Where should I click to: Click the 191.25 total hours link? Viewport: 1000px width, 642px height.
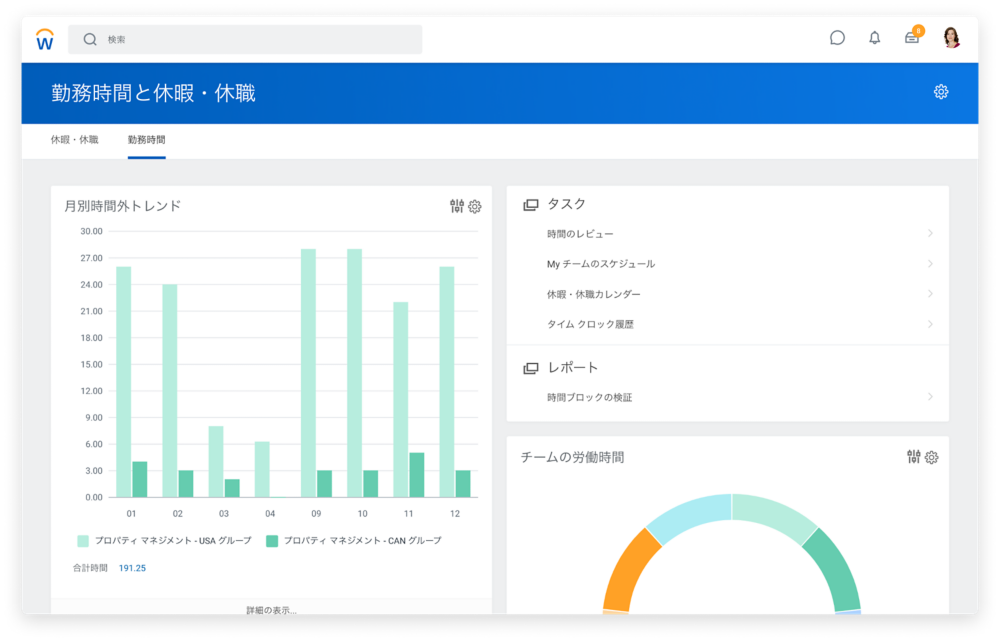[x=132, y=568]
